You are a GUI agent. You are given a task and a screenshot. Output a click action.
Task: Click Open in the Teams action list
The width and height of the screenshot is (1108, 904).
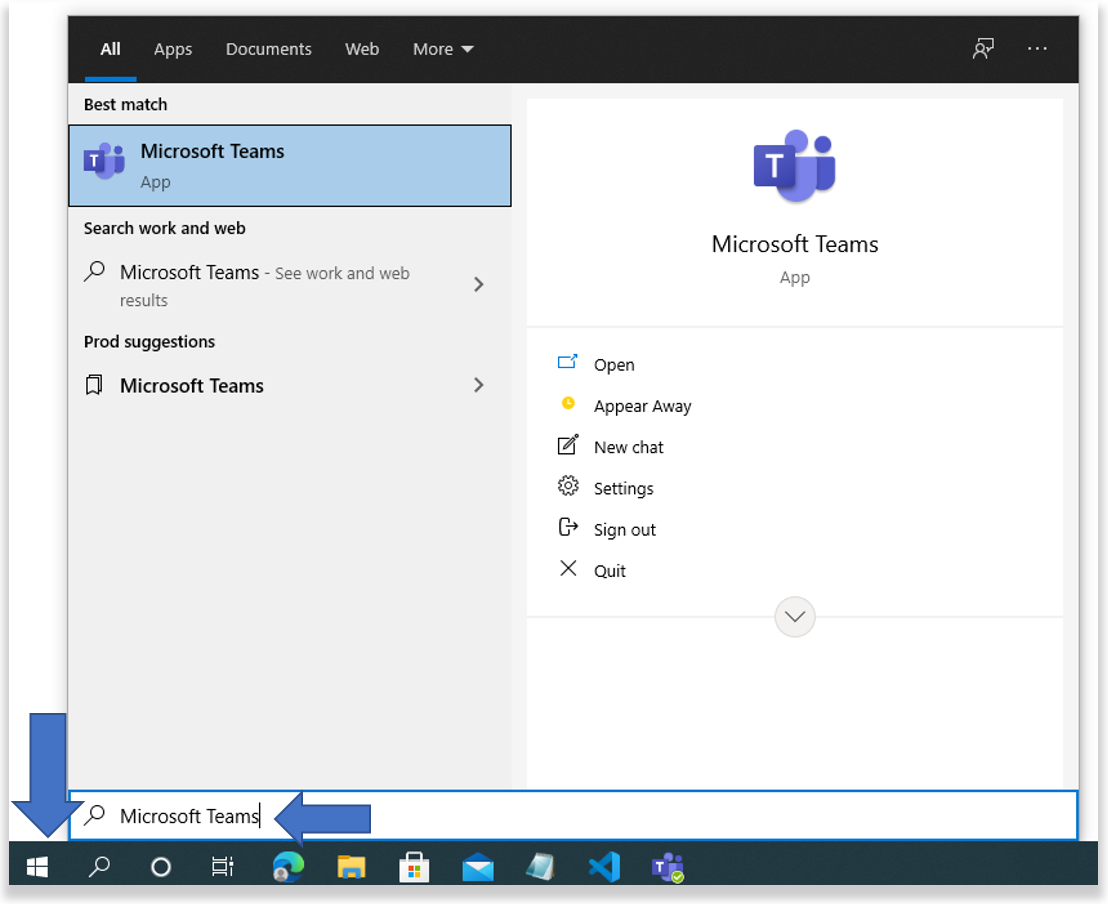pos(613,365)
